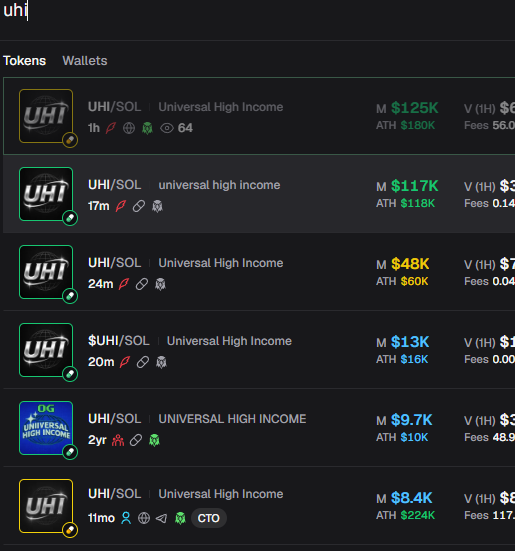This screenshot has width=515, height=551.
Task: Click the UHI/SOL pair in 2yr row
Action: pos(115,419)
